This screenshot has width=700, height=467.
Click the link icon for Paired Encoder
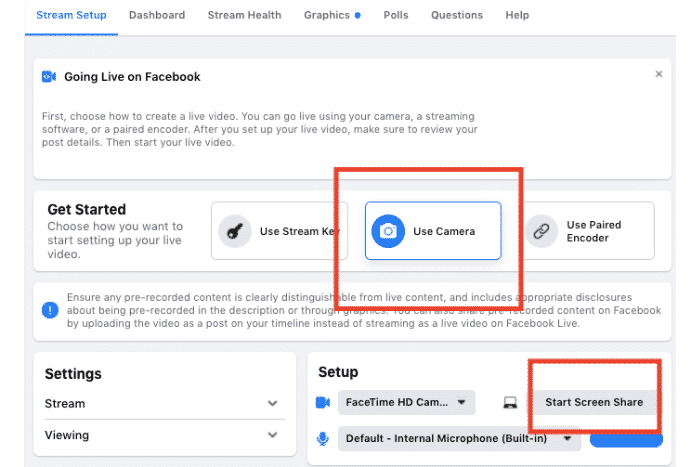pyautogui.click(x=541, y=231)
